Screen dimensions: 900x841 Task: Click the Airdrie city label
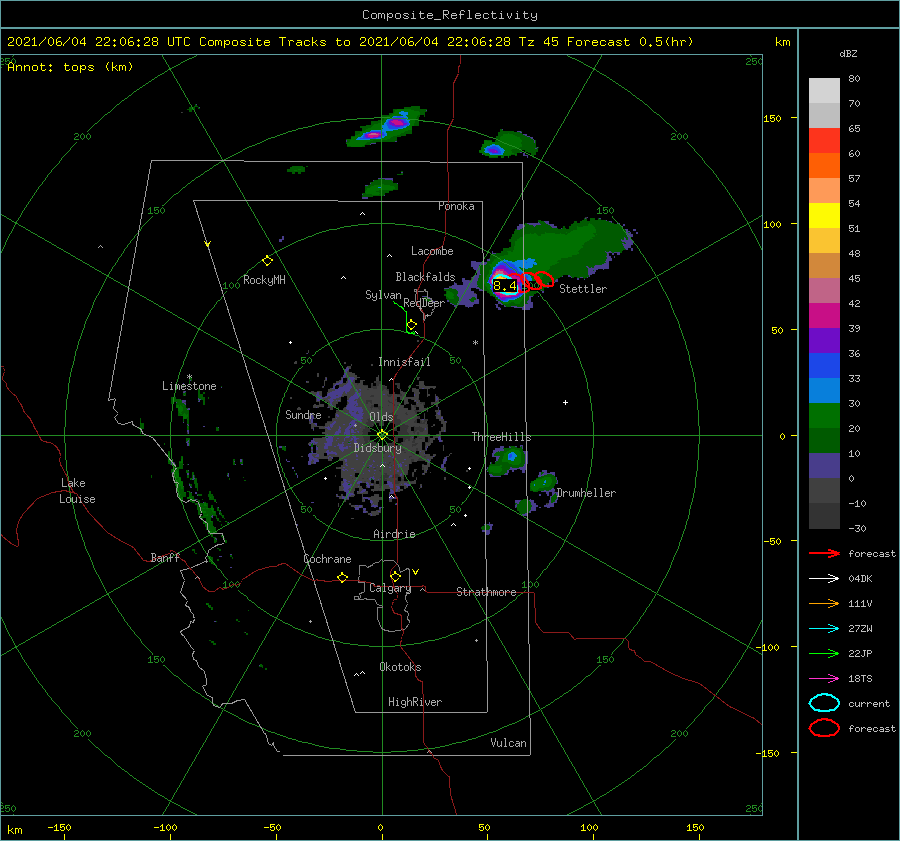tap(394, 534)
